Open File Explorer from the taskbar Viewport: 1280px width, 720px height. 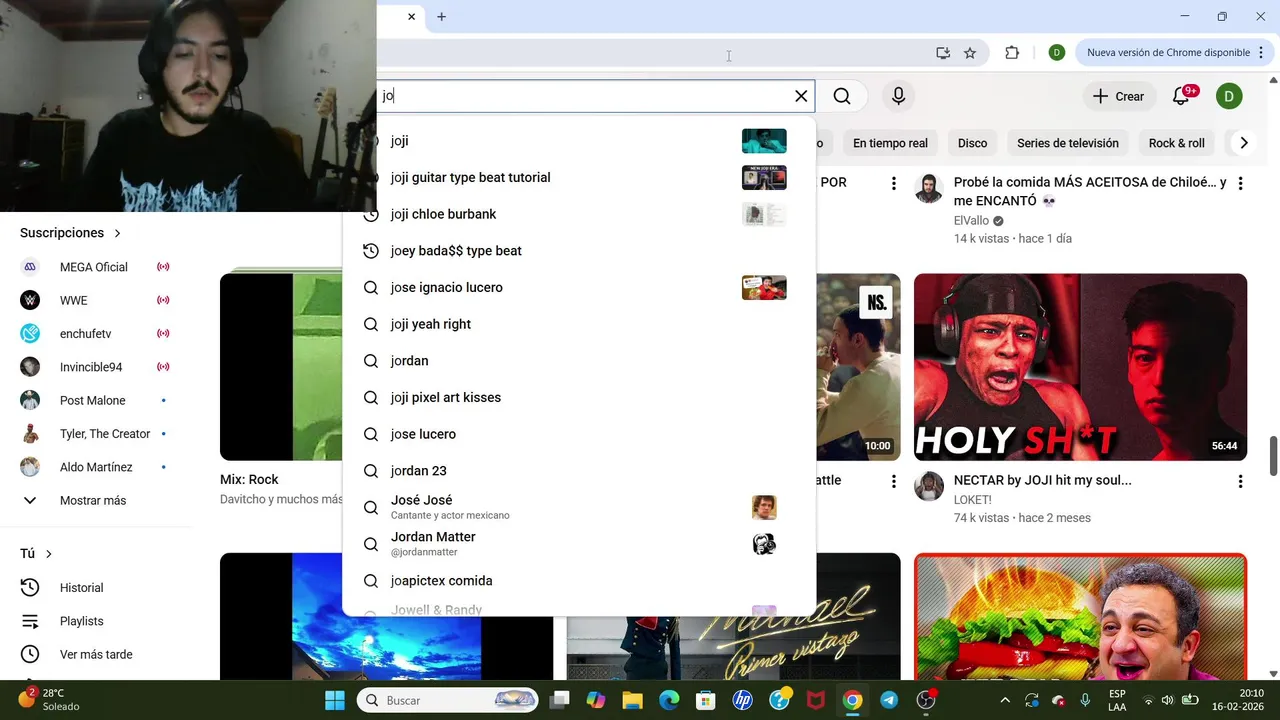[x=633, y=700]
